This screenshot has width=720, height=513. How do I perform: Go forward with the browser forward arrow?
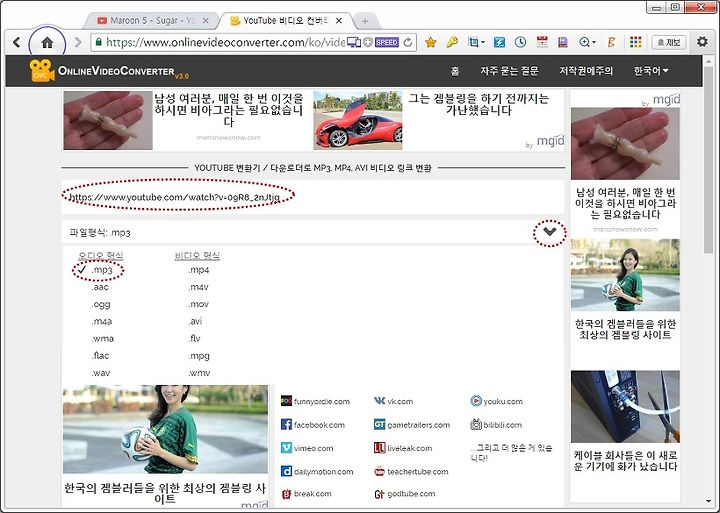pos(78,42)
